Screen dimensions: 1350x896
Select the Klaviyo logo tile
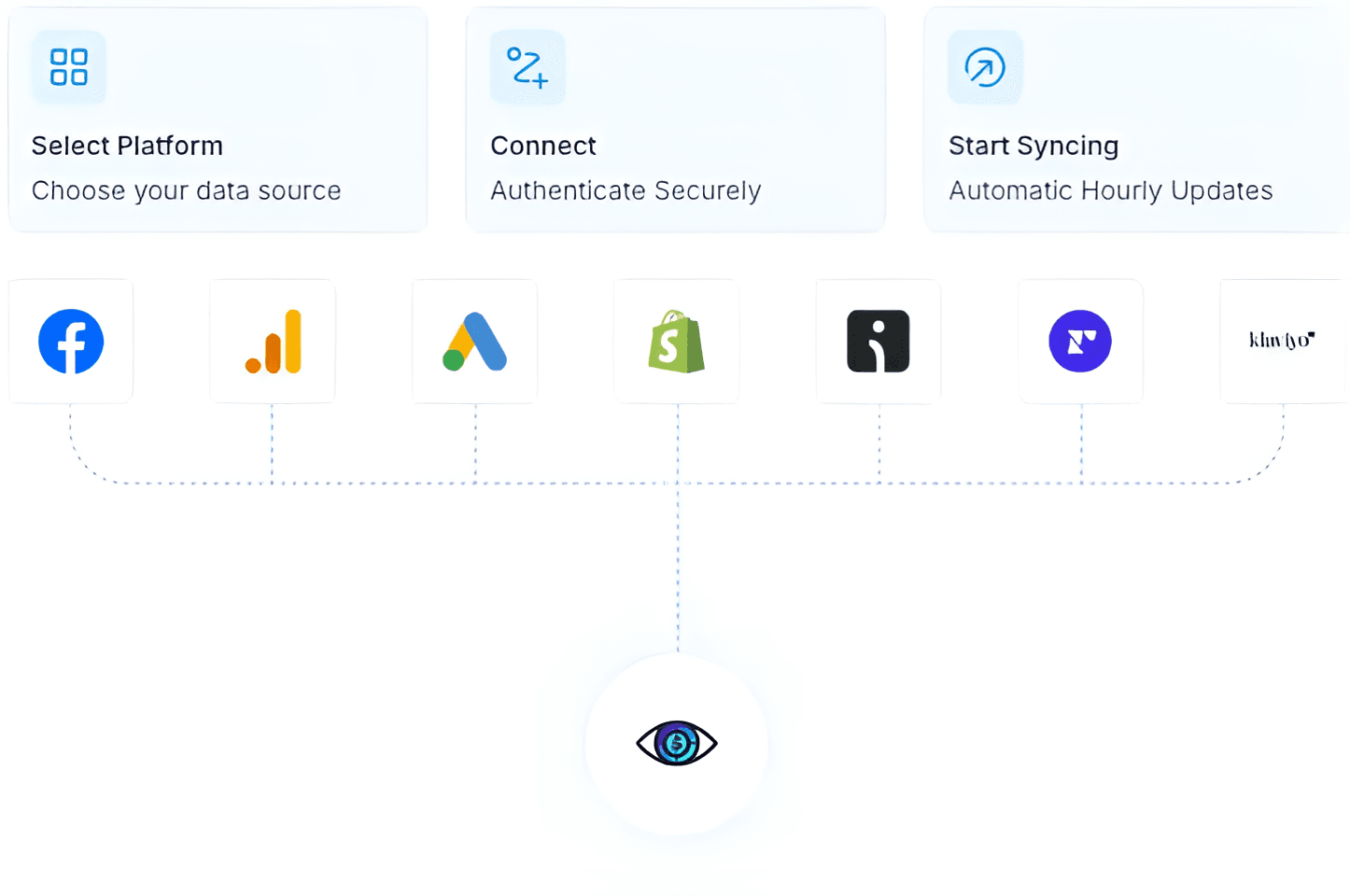point(1283,342)
